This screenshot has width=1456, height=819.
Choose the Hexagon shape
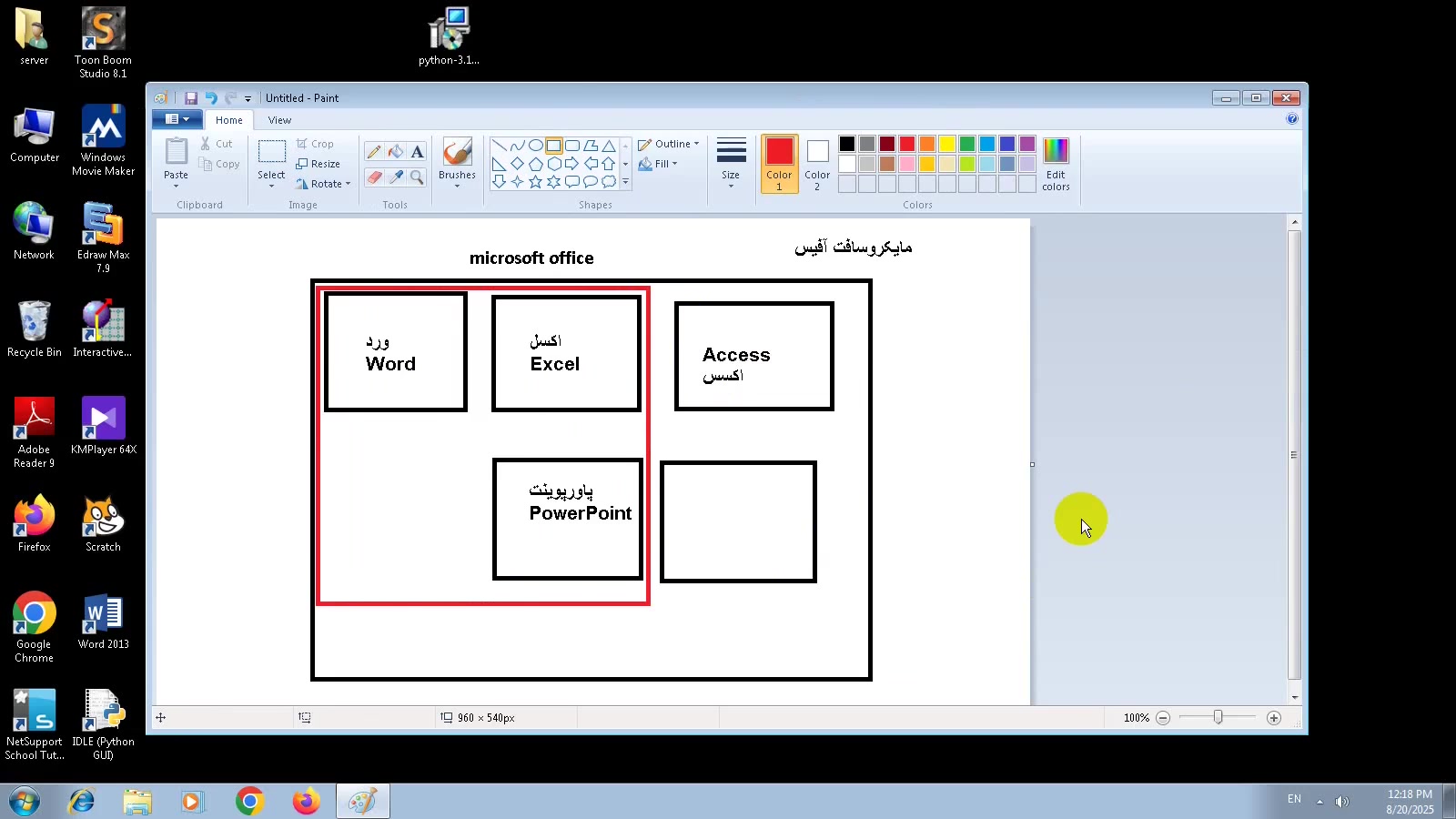click(553, 164)
